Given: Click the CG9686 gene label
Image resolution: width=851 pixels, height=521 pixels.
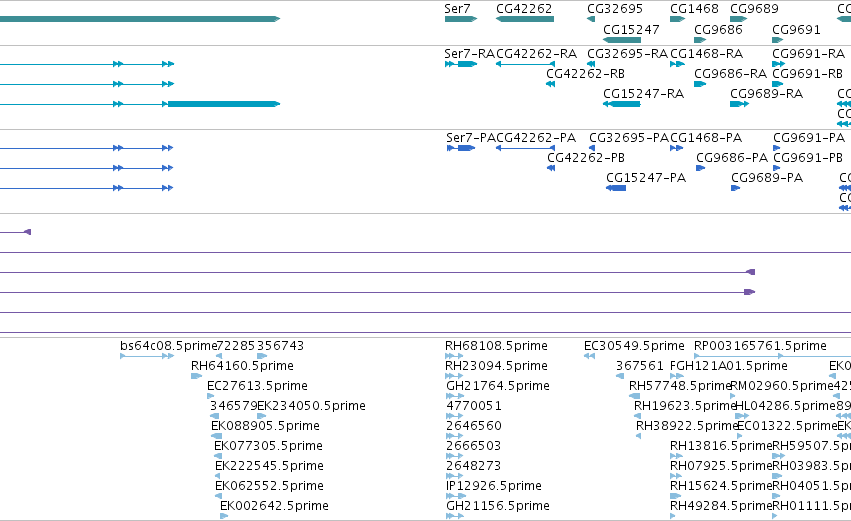Looking at the screenshot, I should point(718,29).
